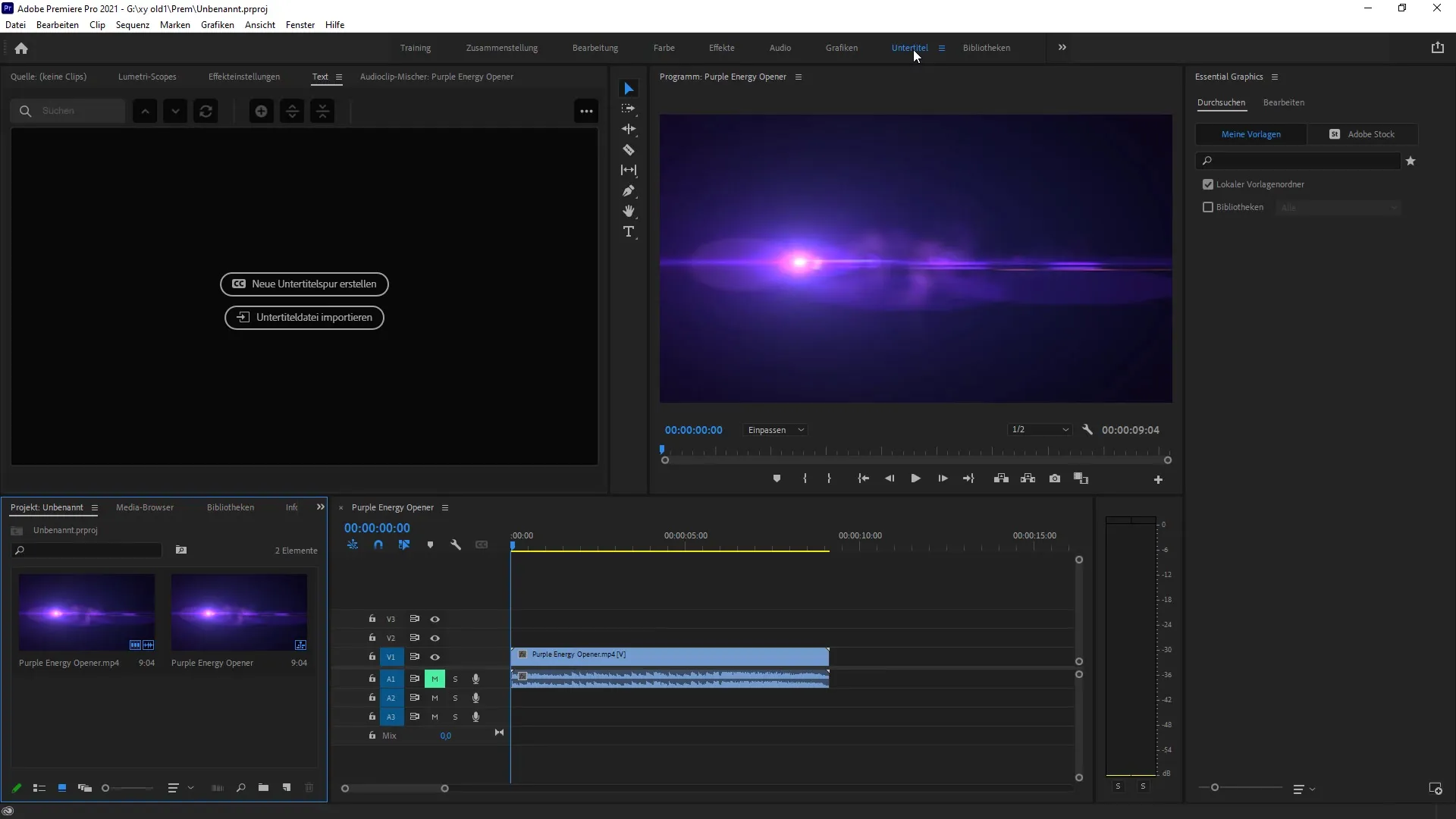The width and height of the screenshot is (1456, 819).
Task: Step forward one frame
Action: (943, 479)
